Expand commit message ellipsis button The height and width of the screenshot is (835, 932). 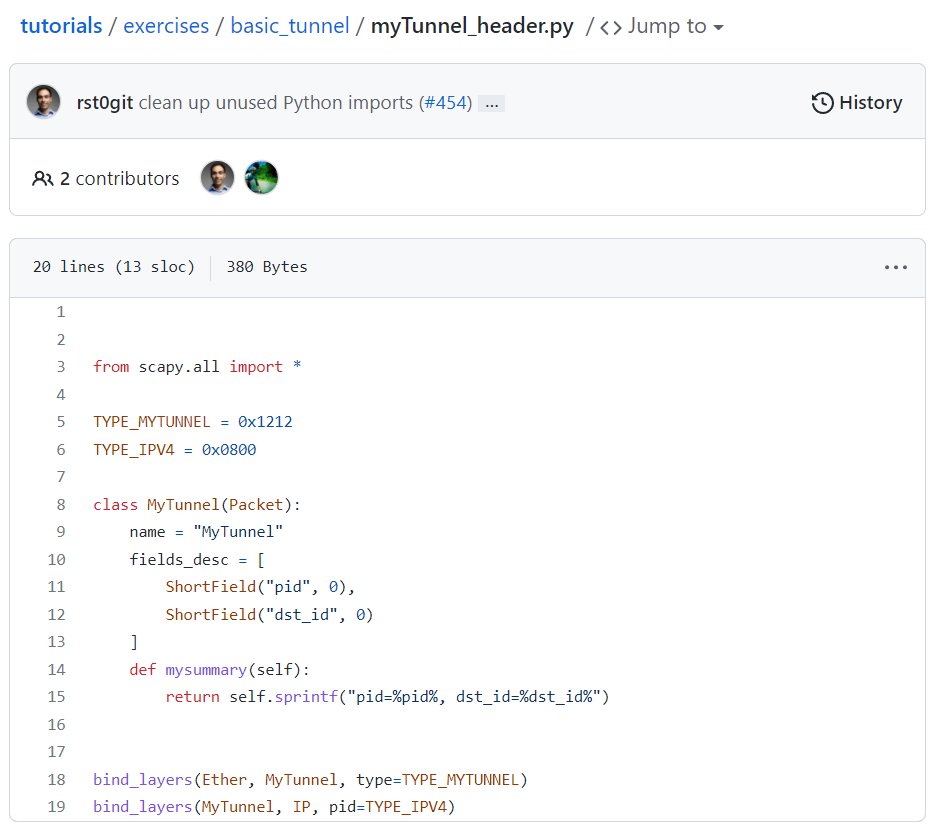coord(492,104)
